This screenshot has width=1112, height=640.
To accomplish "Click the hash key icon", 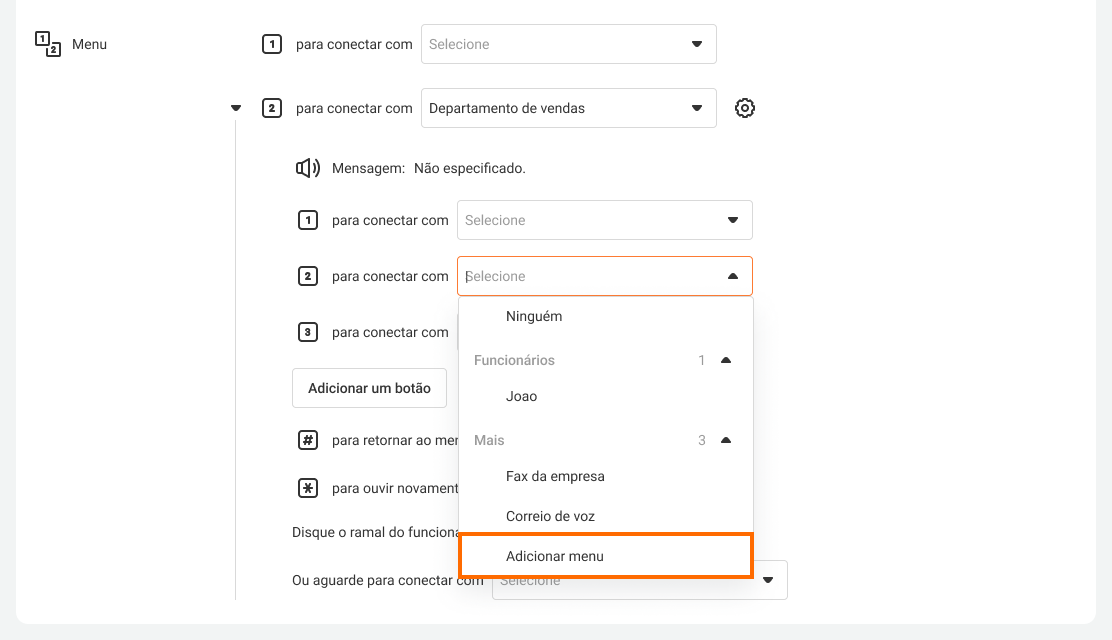I will 308,440.
